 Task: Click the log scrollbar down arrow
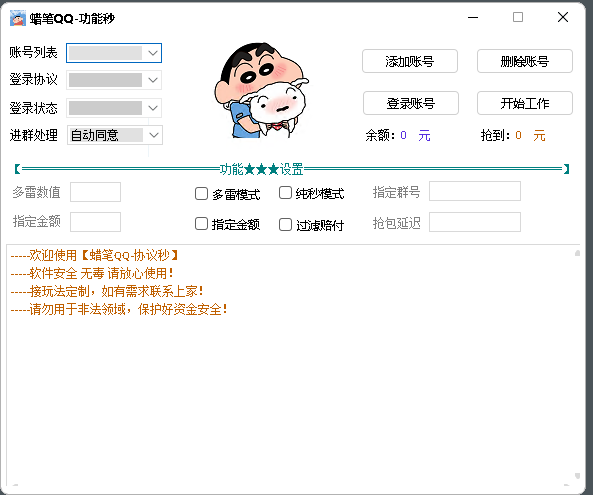click(x=577, y=476)
